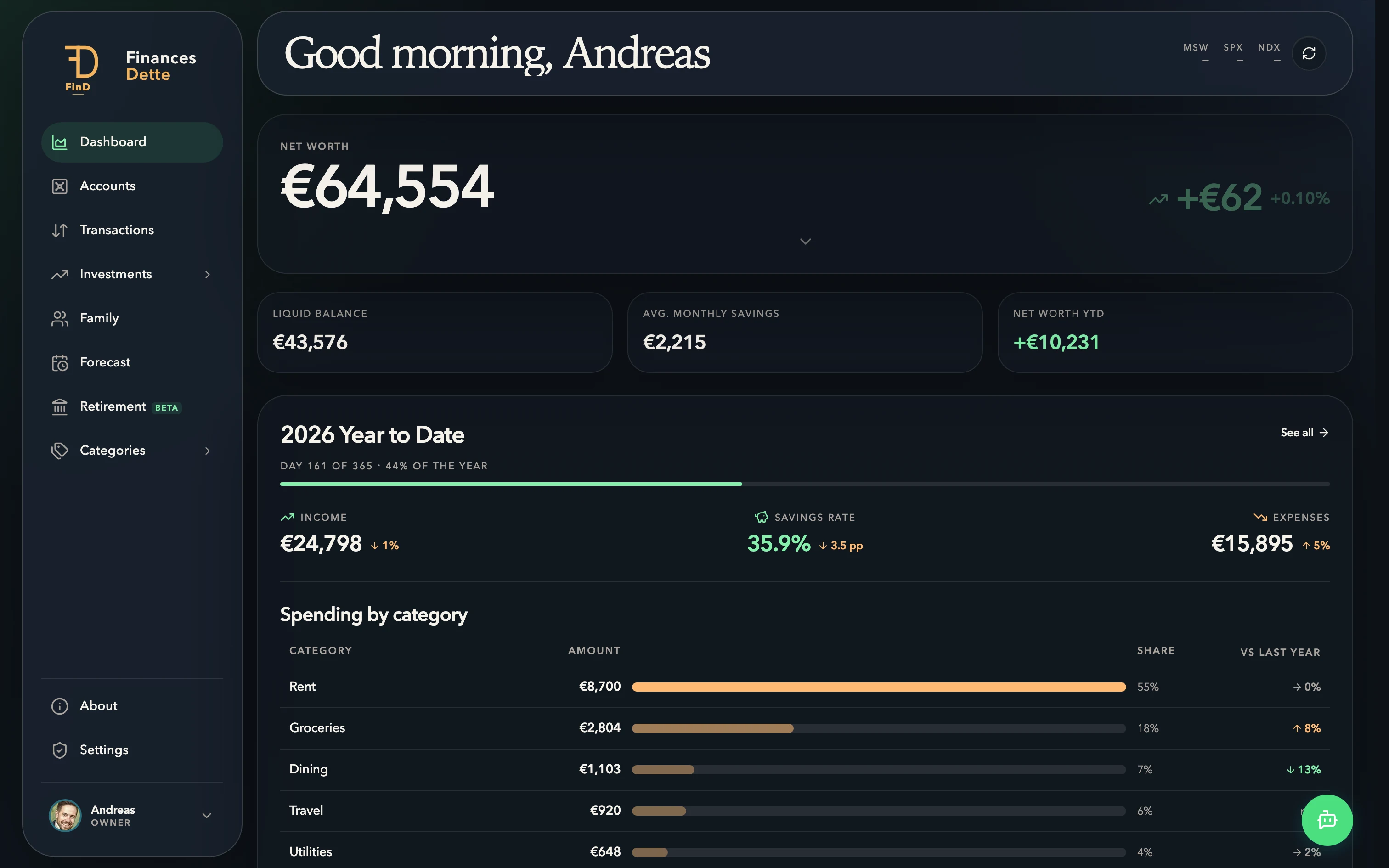Select the Dashboard menu item
The image size is (1389, 868).
(132, 142)
